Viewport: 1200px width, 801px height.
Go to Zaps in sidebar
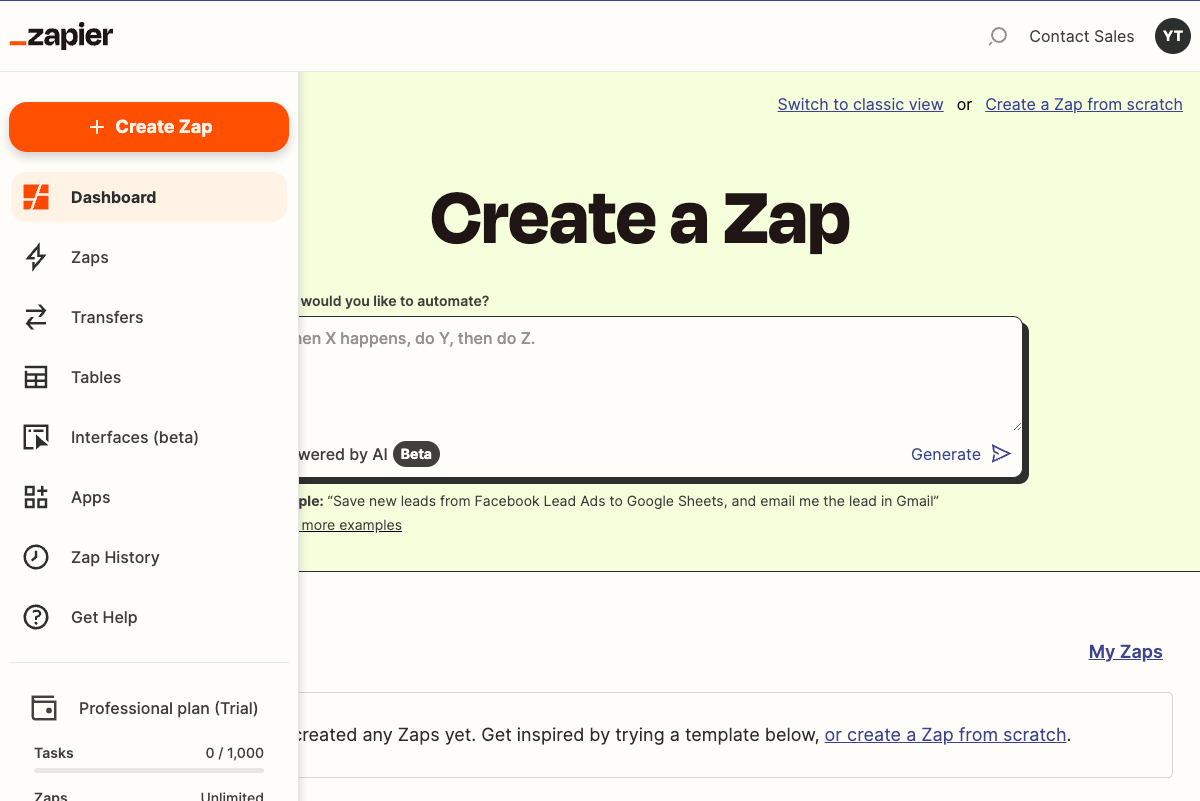(90, 257)
